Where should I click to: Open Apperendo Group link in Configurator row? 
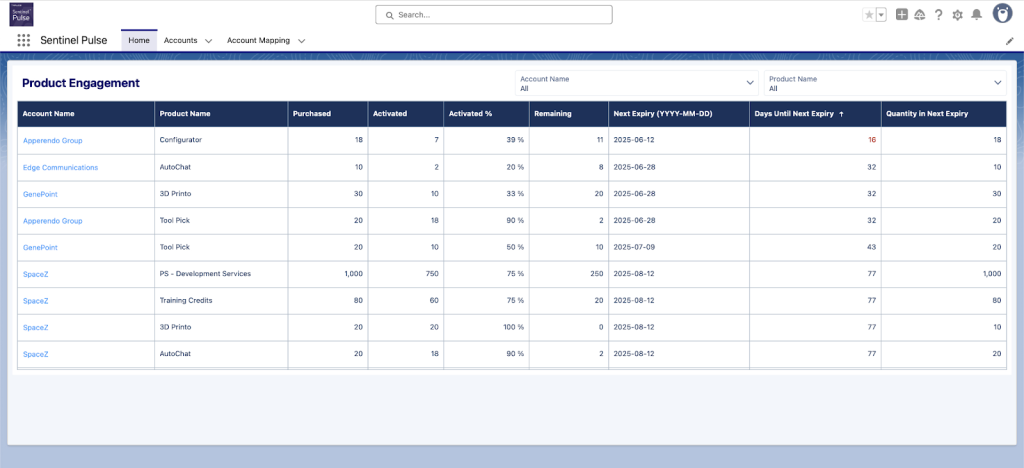52,140
